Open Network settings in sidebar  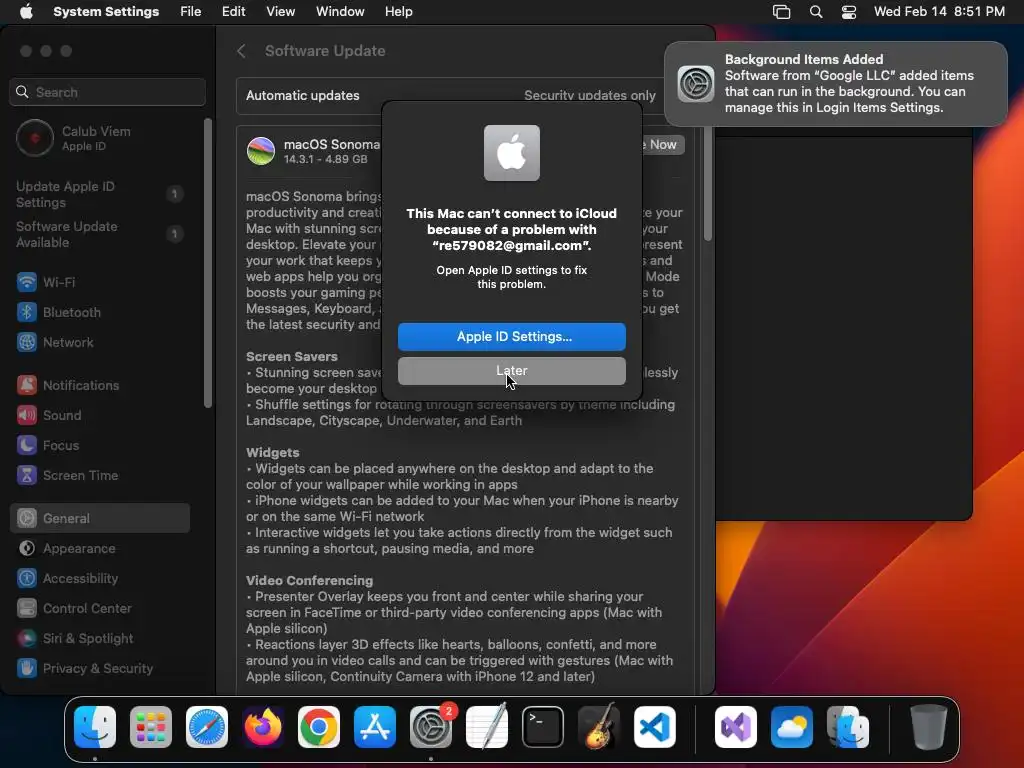[x=100, y=342]
